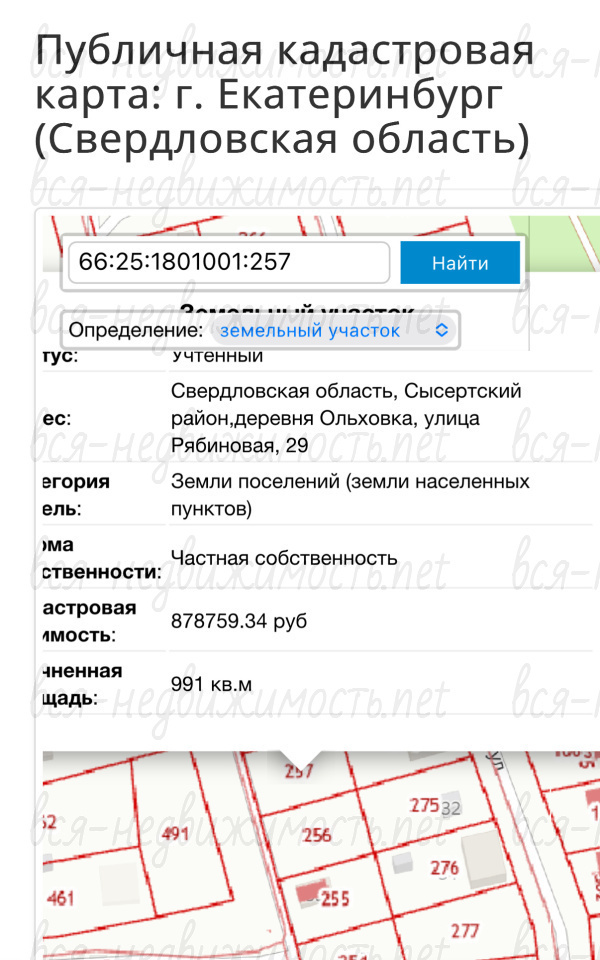The width and height of the screenshot is (600, 960).
Task: Click the popup pointer at parcel 257
Action: [299, 758]
